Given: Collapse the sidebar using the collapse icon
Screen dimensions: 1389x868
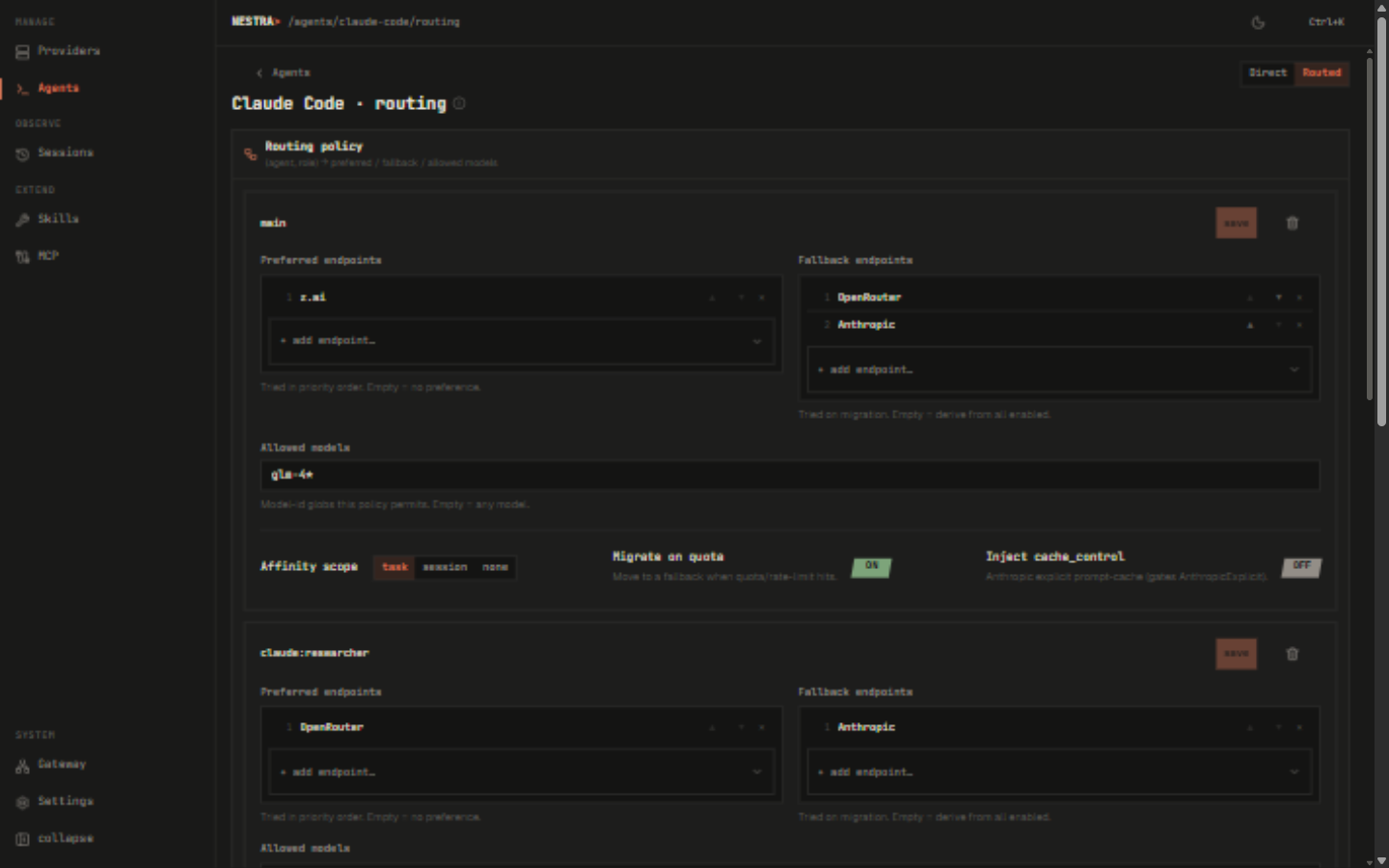Looking at the screenshot, I should pos(22,839).
